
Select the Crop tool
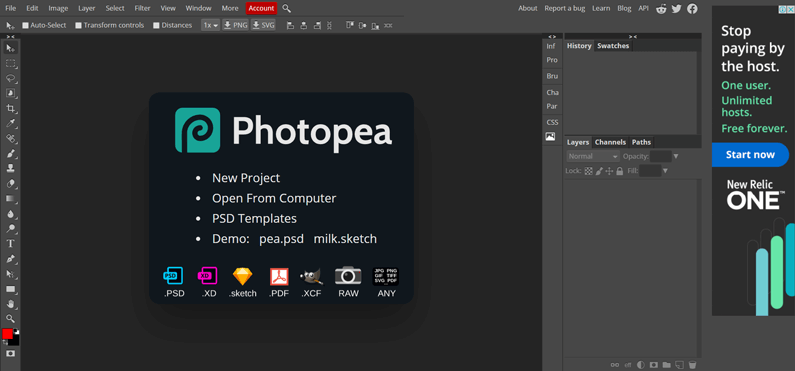[10, 108]
